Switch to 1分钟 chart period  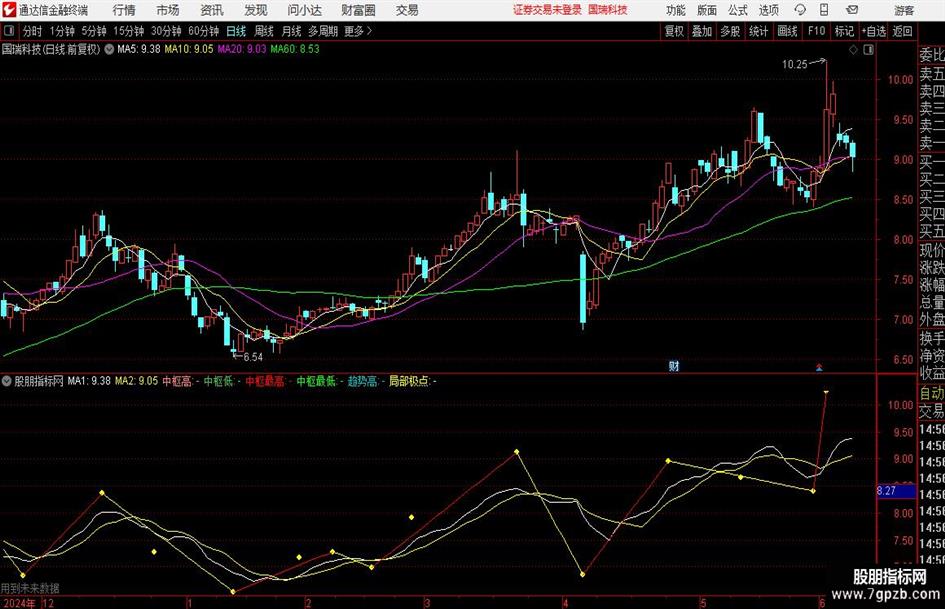pos(61,31)
